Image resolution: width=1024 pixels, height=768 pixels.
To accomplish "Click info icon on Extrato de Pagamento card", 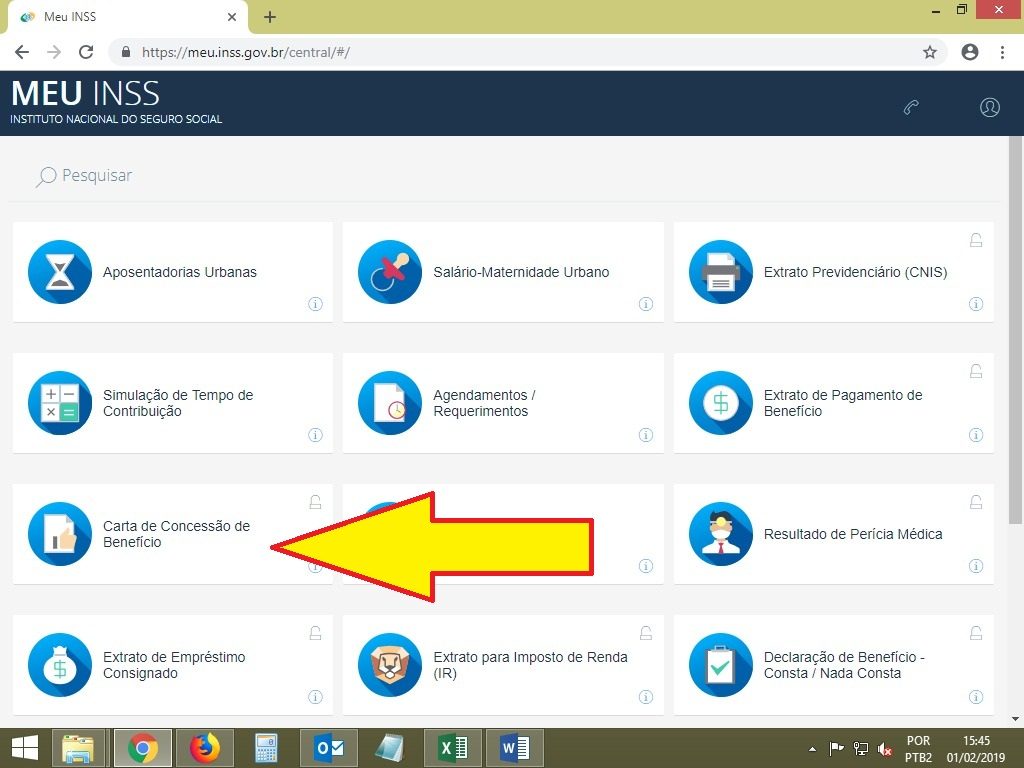I will (x=976, y=435).
